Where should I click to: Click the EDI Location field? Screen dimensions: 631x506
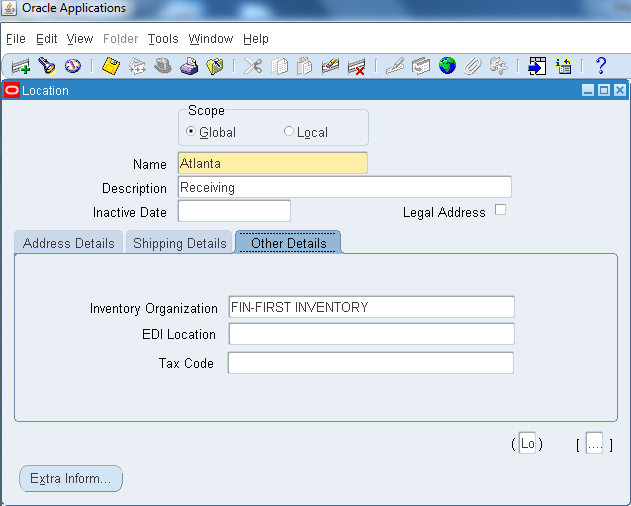(x=371, y=334)
